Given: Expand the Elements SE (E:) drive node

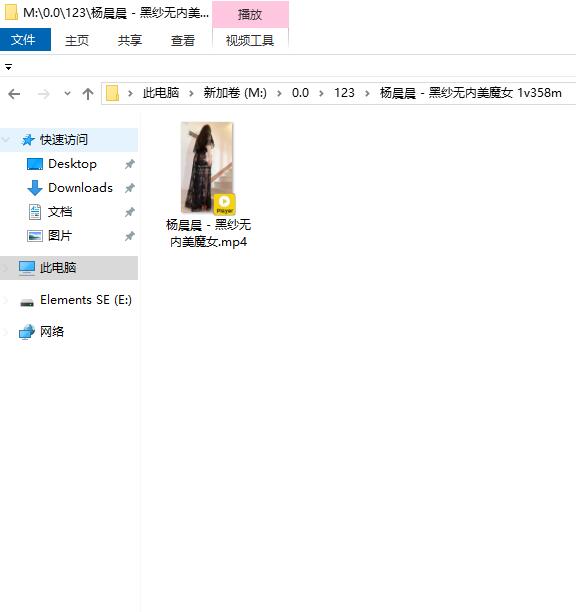Looking at the screenshot, I should point(5,300).
